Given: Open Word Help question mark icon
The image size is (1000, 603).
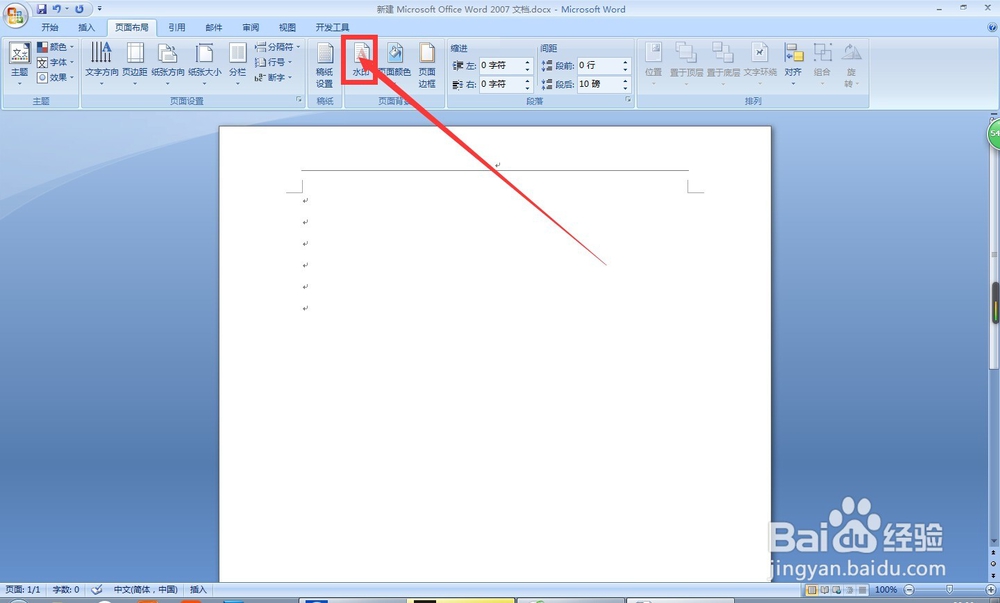Looking at the screenshot, I should tap(992, 27).
